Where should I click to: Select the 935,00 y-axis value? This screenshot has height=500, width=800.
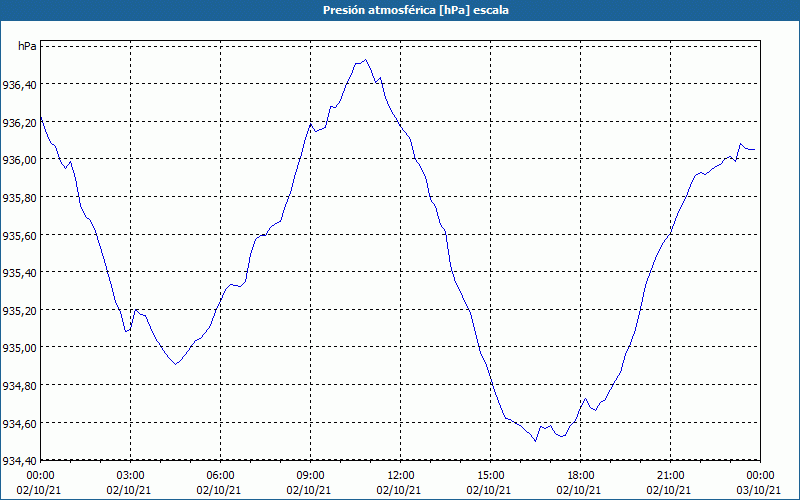click(19, 348)
